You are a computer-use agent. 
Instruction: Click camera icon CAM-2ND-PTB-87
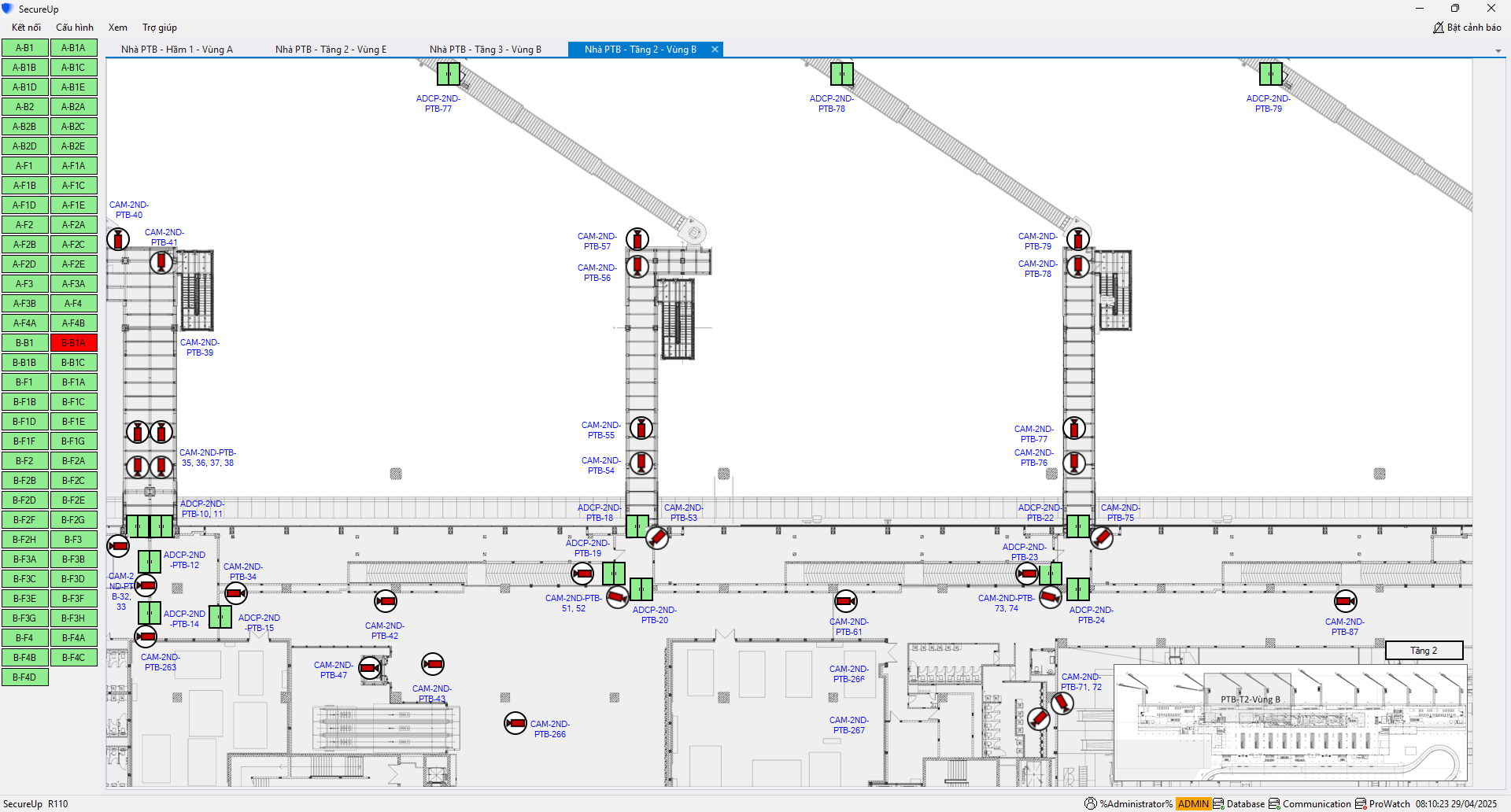1345,601
